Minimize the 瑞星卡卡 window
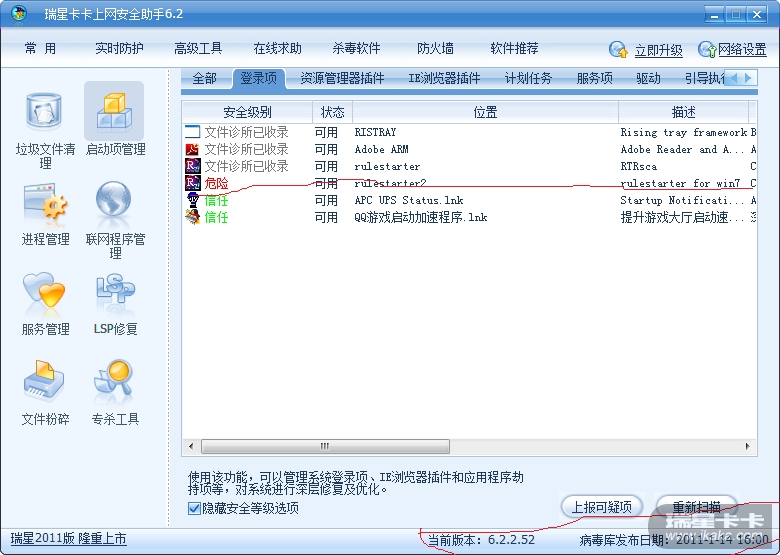This screenshot has height=555, width=780. pos(715,14)
